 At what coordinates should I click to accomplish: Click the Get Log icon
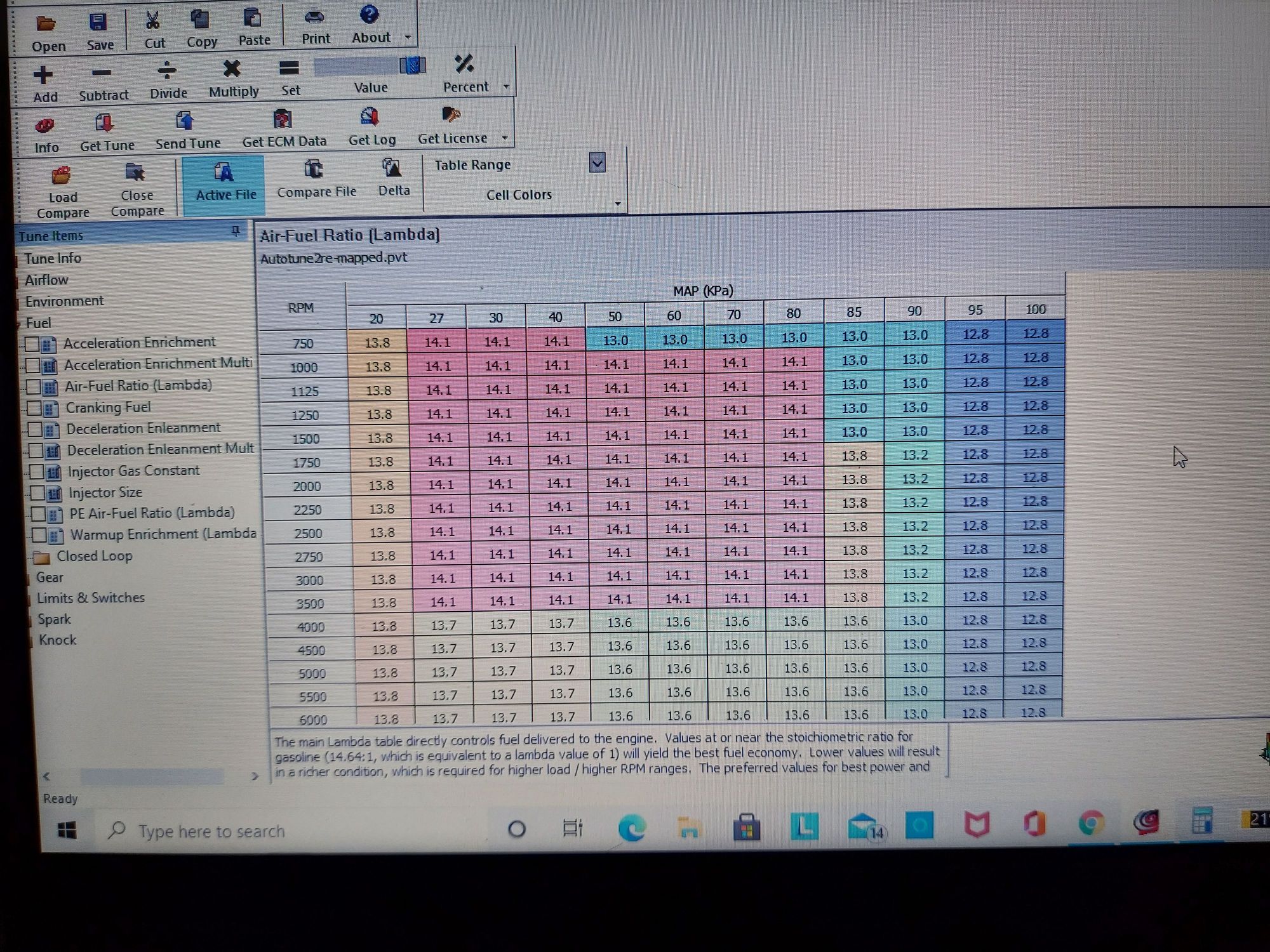pos(370,117)
